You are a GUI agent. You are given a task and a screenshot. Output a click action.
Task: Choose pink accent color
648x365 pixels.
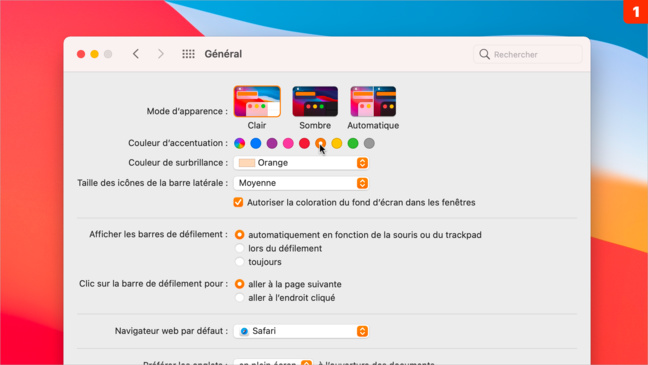pos(288,143)
